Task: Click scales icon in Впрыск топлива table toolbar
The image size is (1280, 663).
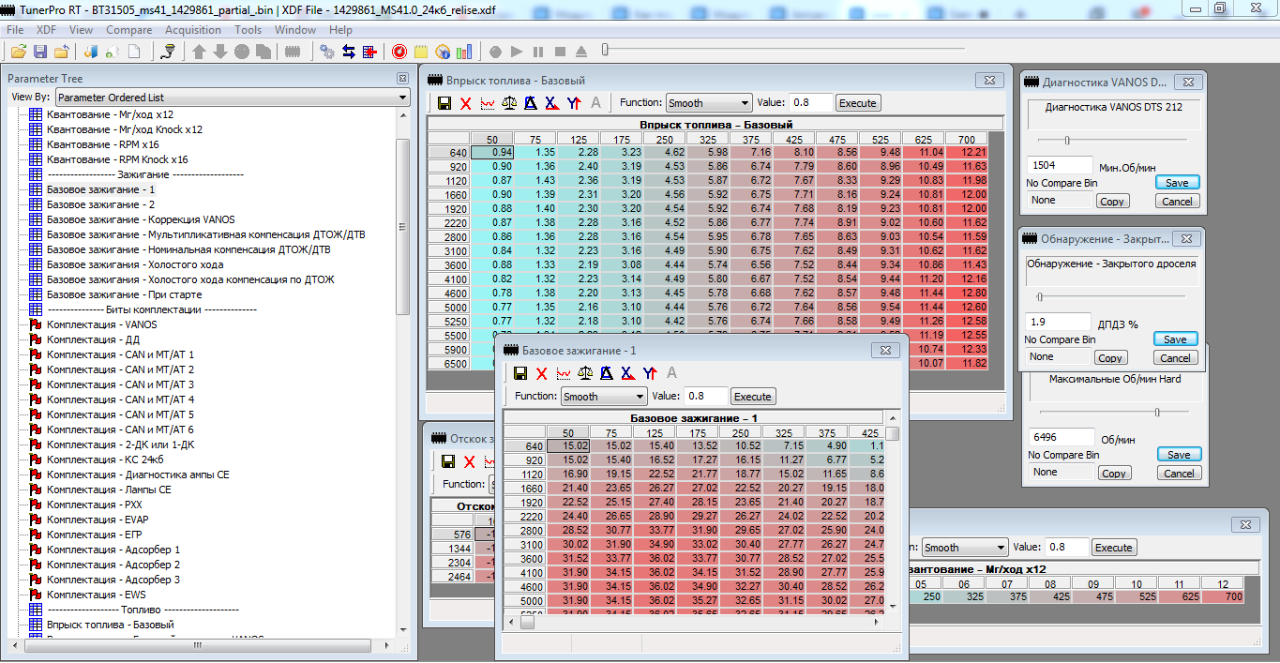Action: click(510, 103)
